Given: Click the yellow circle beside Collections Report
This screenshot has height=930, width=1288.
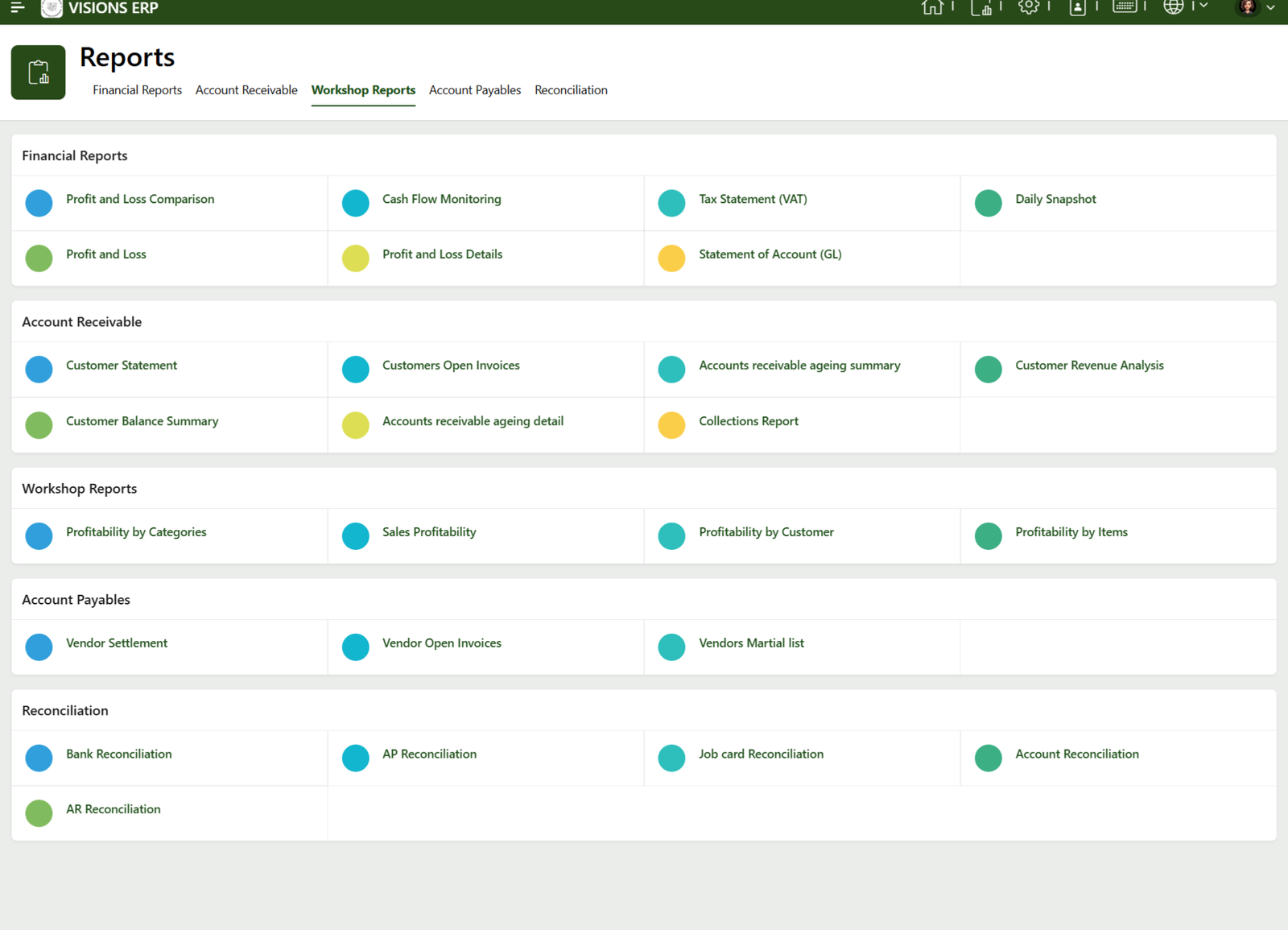Looking at the screenshot, I should pyautogui.click(x=671, y=424).
